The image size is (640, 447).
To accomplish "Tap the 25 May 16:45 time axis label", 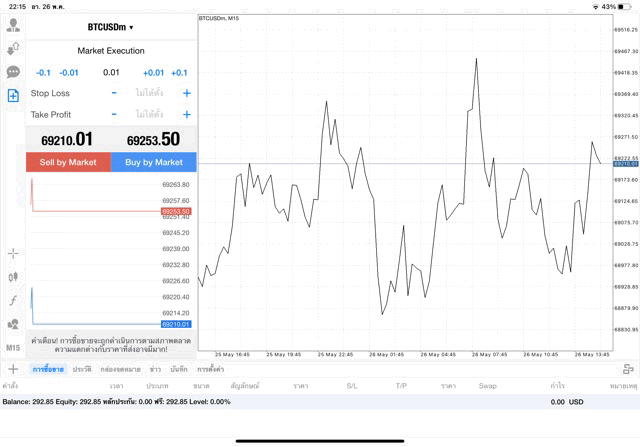I will tap(232, 354).
